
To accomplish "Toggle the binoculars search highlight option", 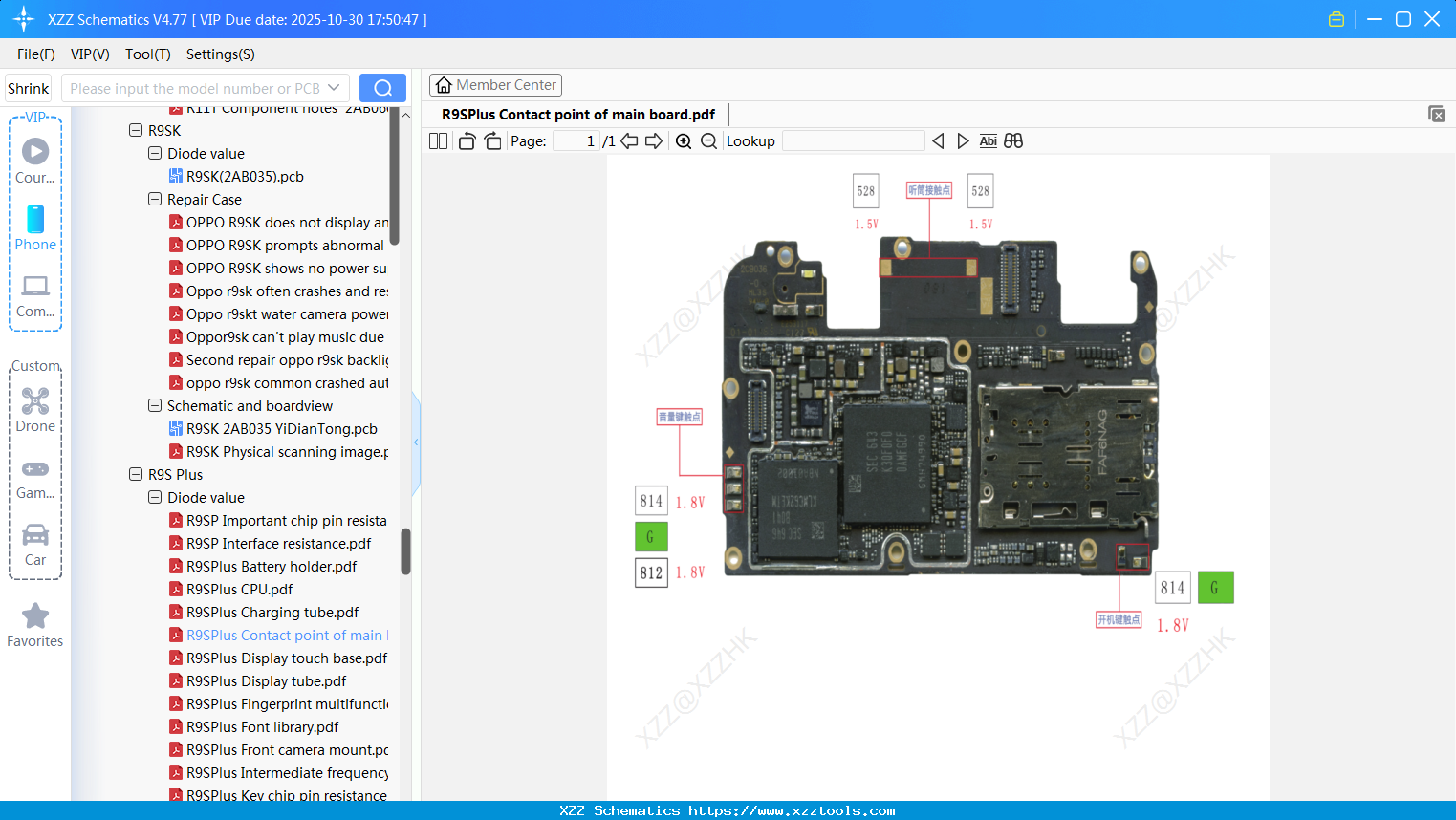I will [1013, 140].
